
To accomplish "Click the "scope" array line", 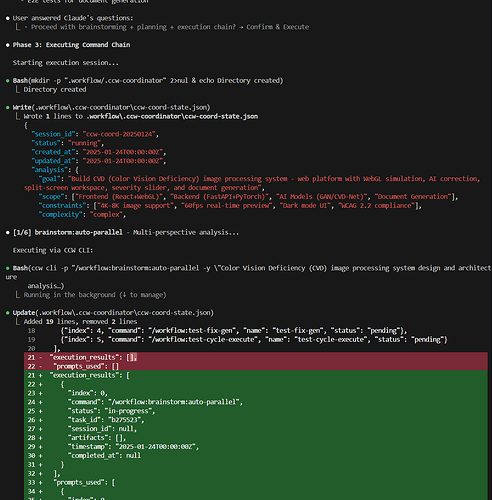I will 248,197.
